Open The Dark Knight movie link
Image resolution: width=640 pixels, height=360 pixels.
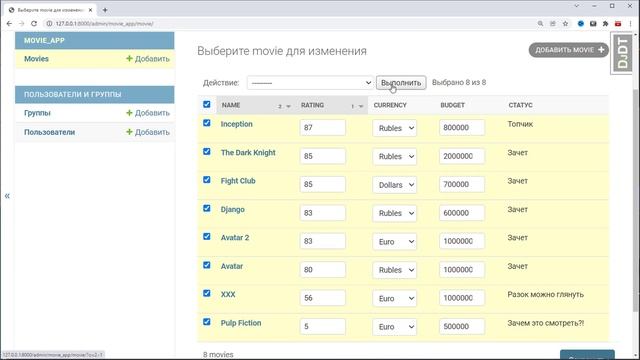click(x=248, y=153)
